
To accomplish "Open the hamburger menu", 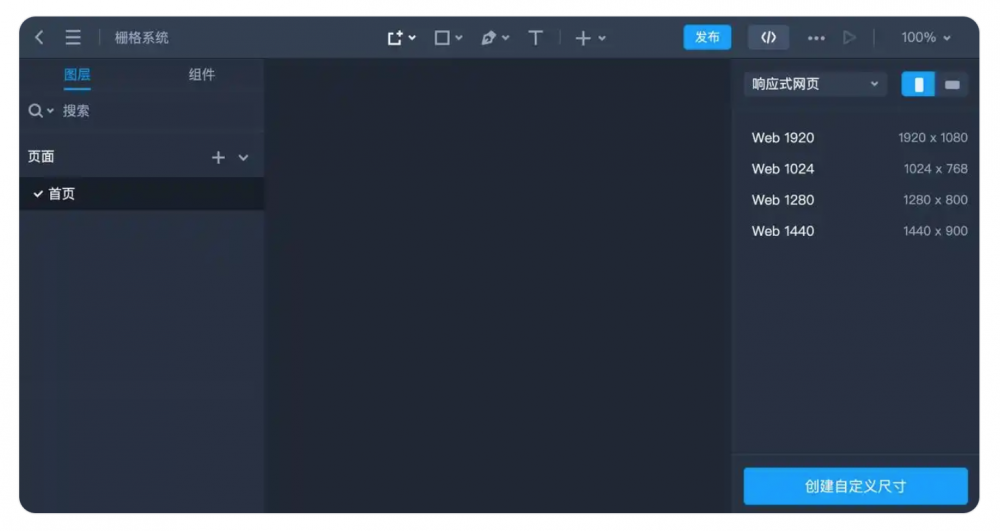I will pos(73,38).
